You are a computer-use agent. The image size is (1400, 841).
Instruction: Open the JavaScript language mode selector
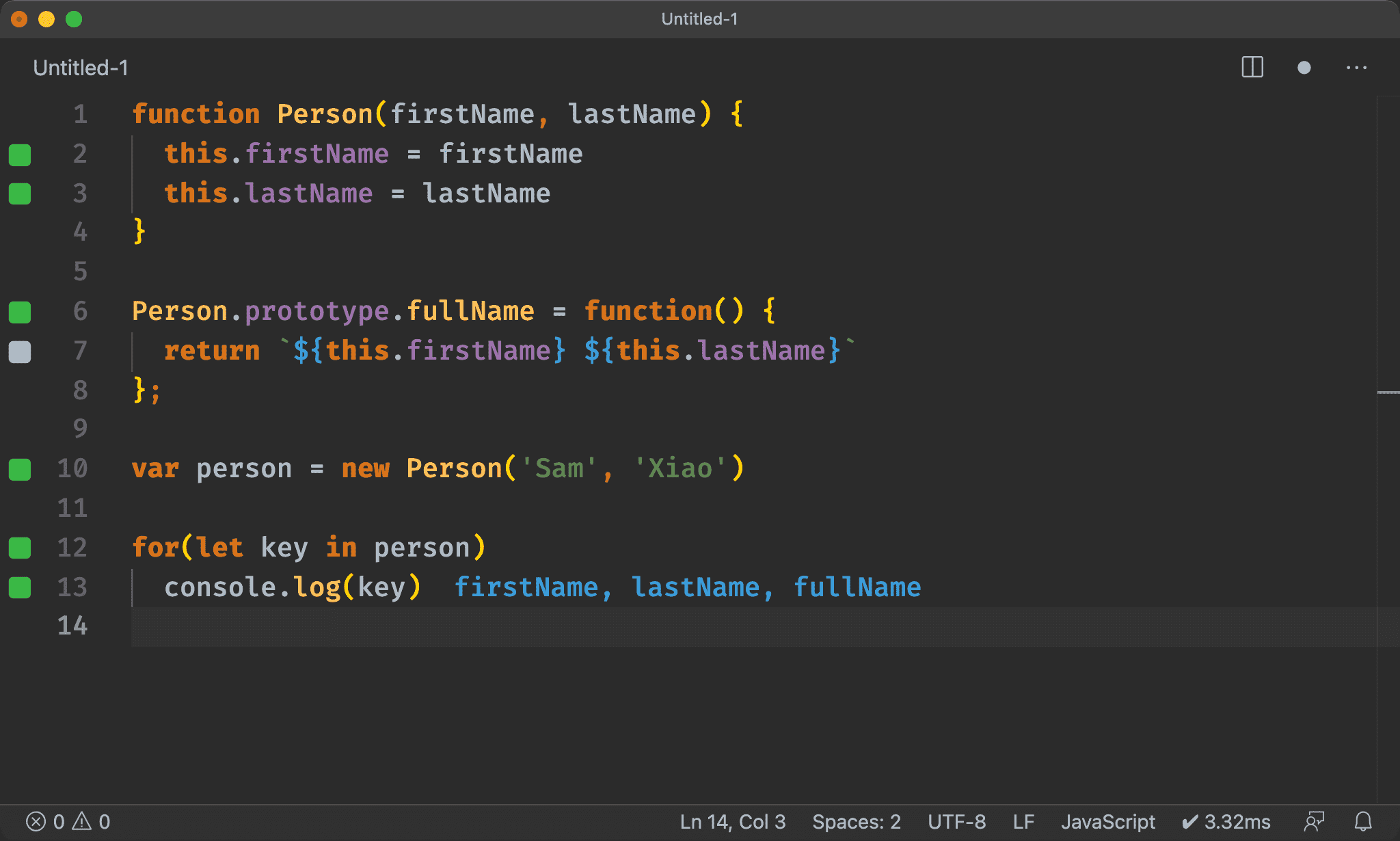[x=1107, y=821]
